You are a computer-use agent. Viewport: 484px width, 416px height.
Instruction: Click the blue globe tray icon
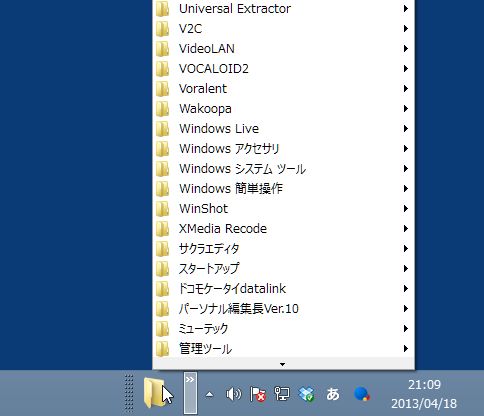(x=361, y=394)
